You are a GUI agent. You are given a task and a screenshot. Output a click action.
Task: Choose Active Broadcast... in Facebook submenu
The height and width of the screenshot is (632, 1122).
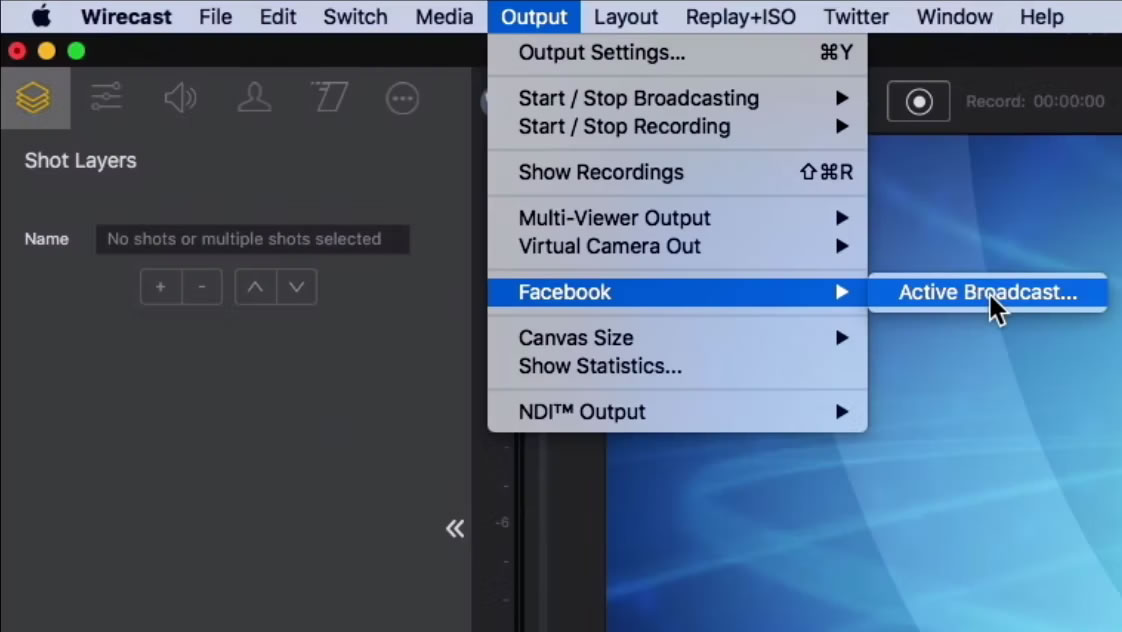(x=987, y=292)
